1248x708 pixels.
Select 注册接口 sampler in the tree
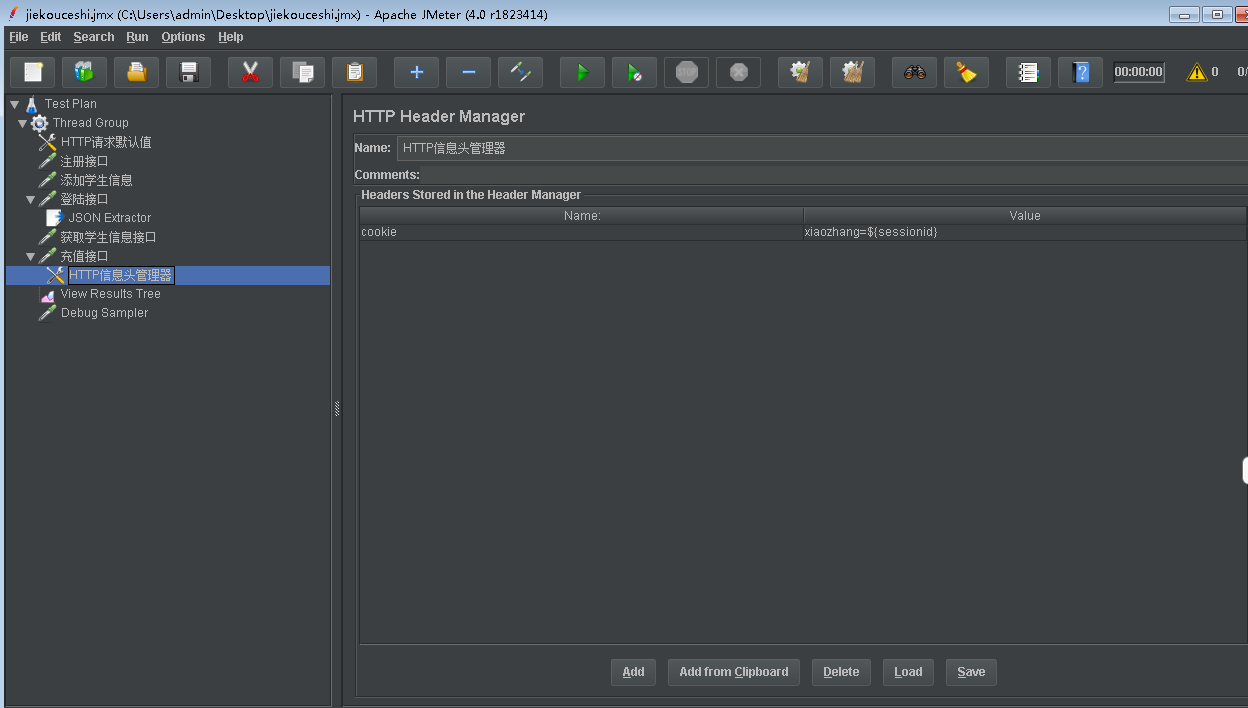[x=84, y=161]
